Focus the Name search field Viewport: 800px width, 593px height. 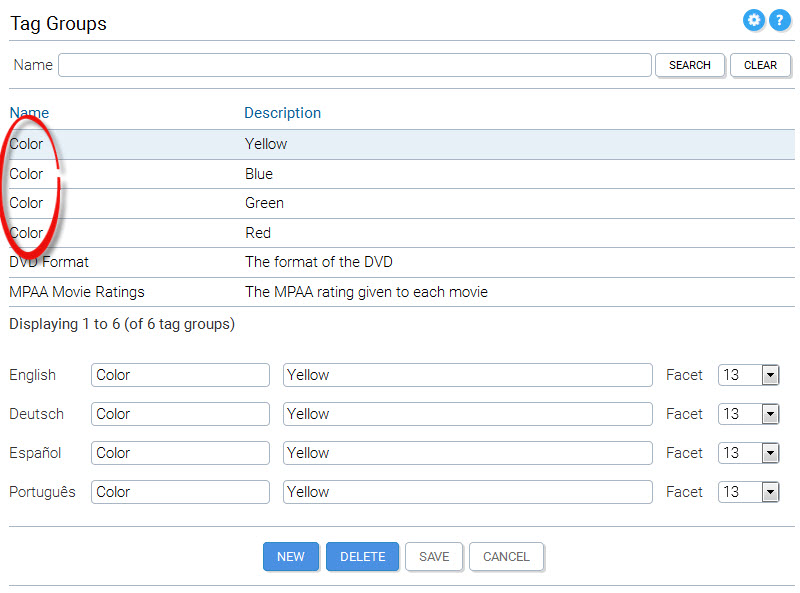(x=355, y=65)
